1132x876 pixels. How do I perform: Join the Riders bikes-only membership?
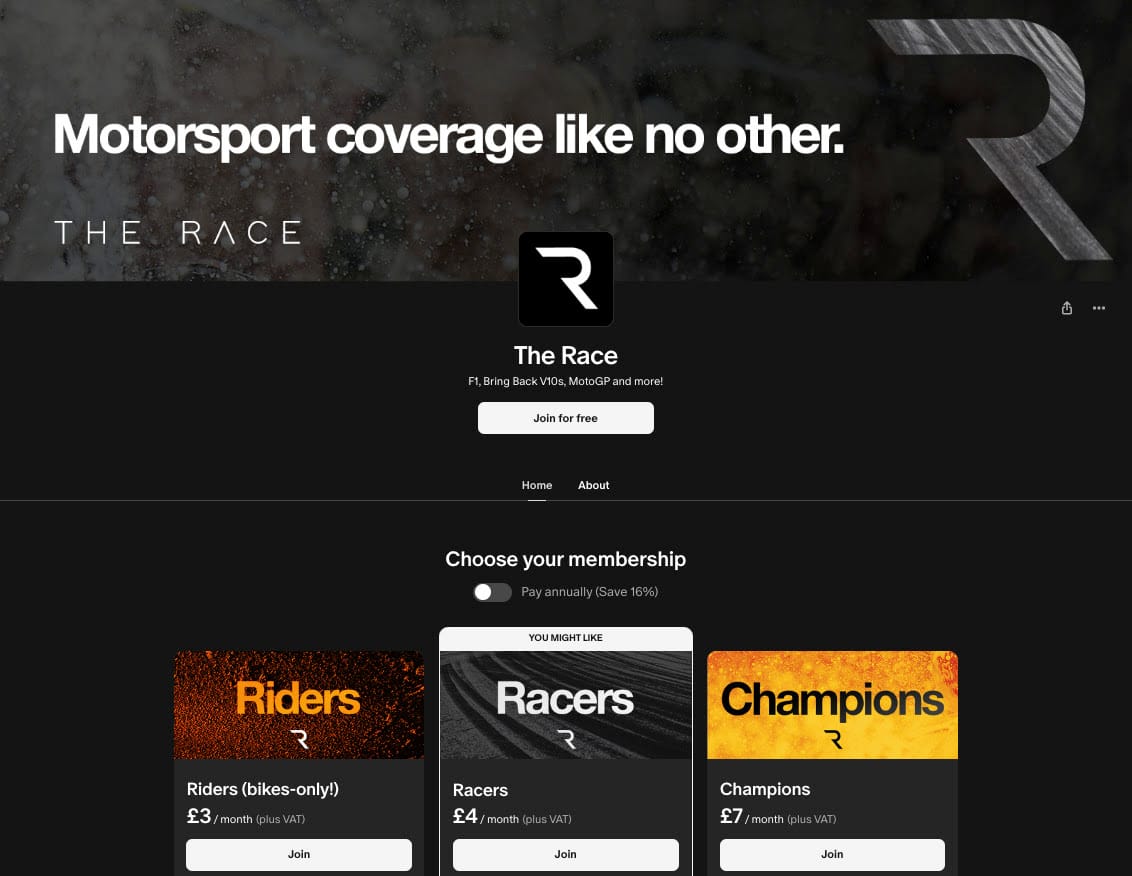click(x=299, y=854)
